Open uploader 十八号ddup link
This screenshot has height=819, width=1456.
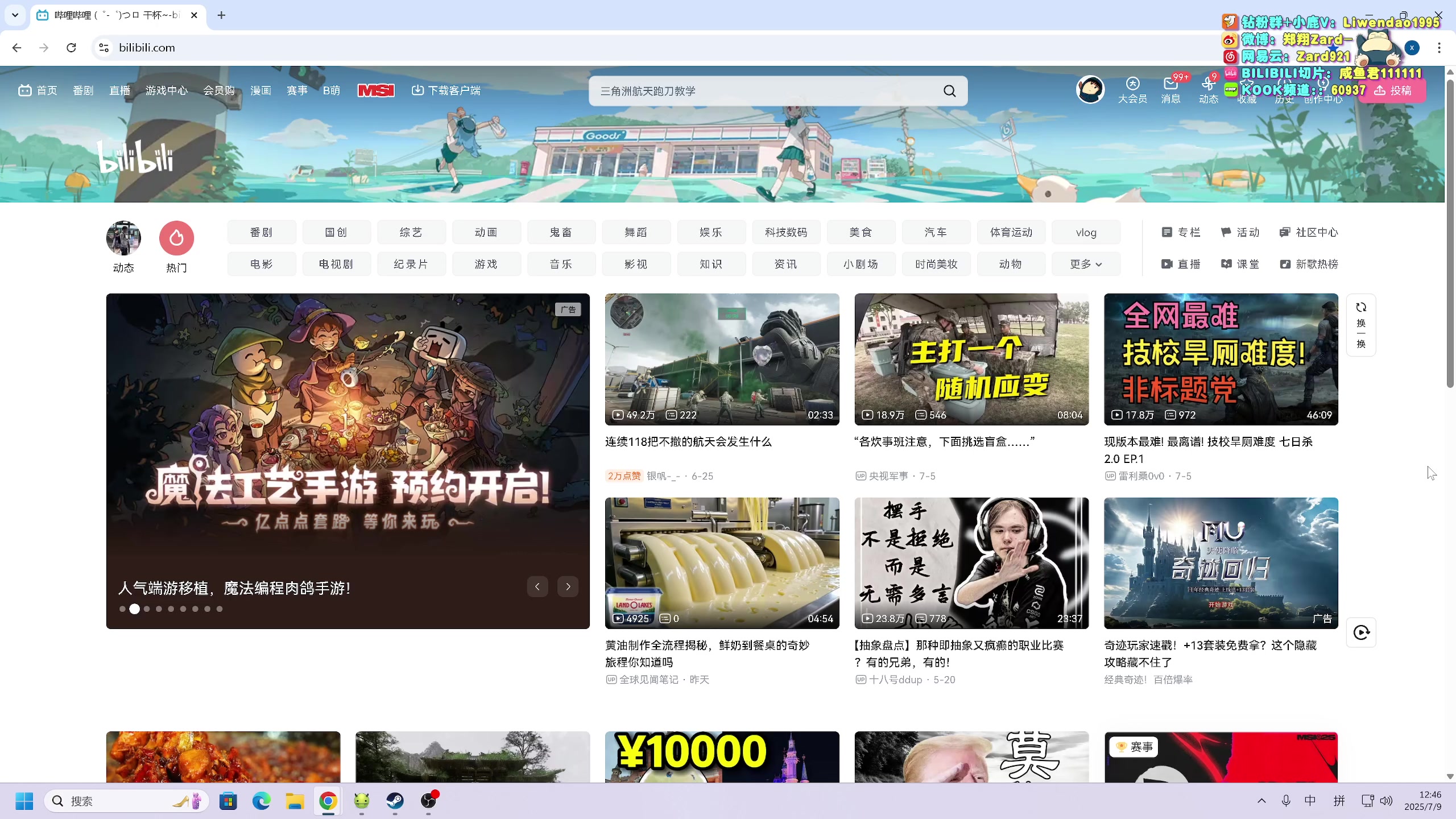(x=895, y=680)
